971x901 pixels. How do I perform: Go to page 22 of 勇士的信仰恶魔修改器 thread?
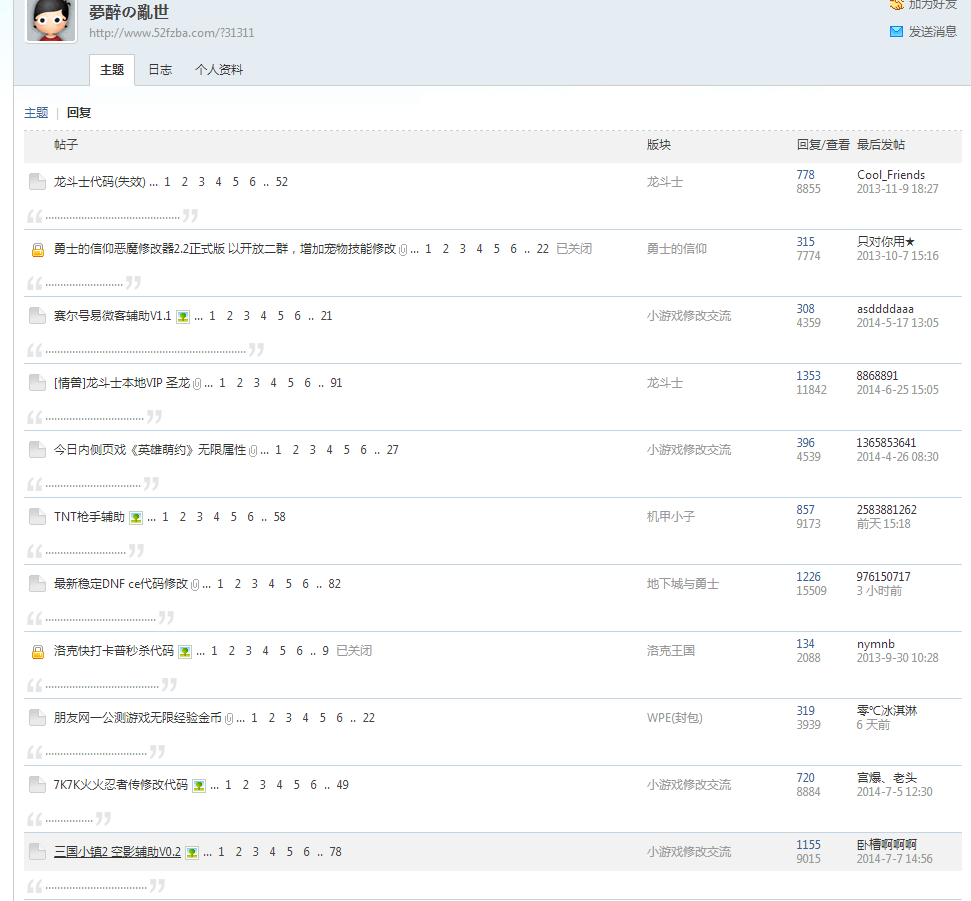[x=542, y=249]
